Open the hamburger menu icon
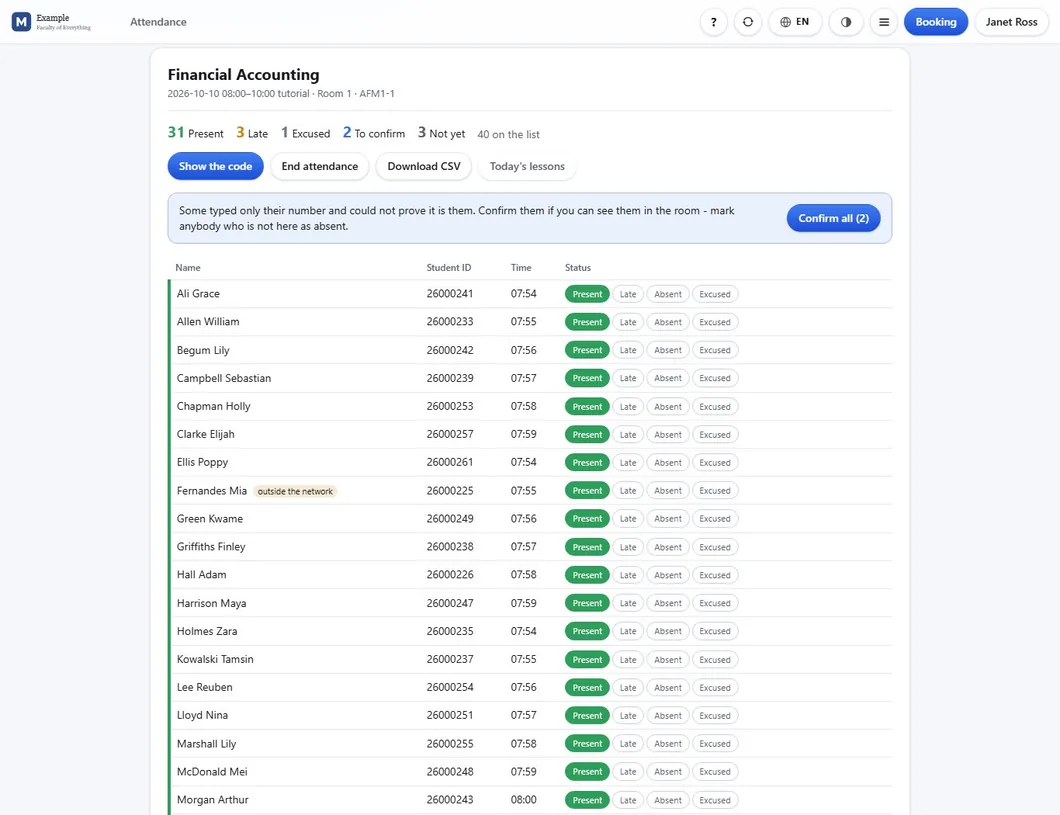 click(x=884, y=22)
